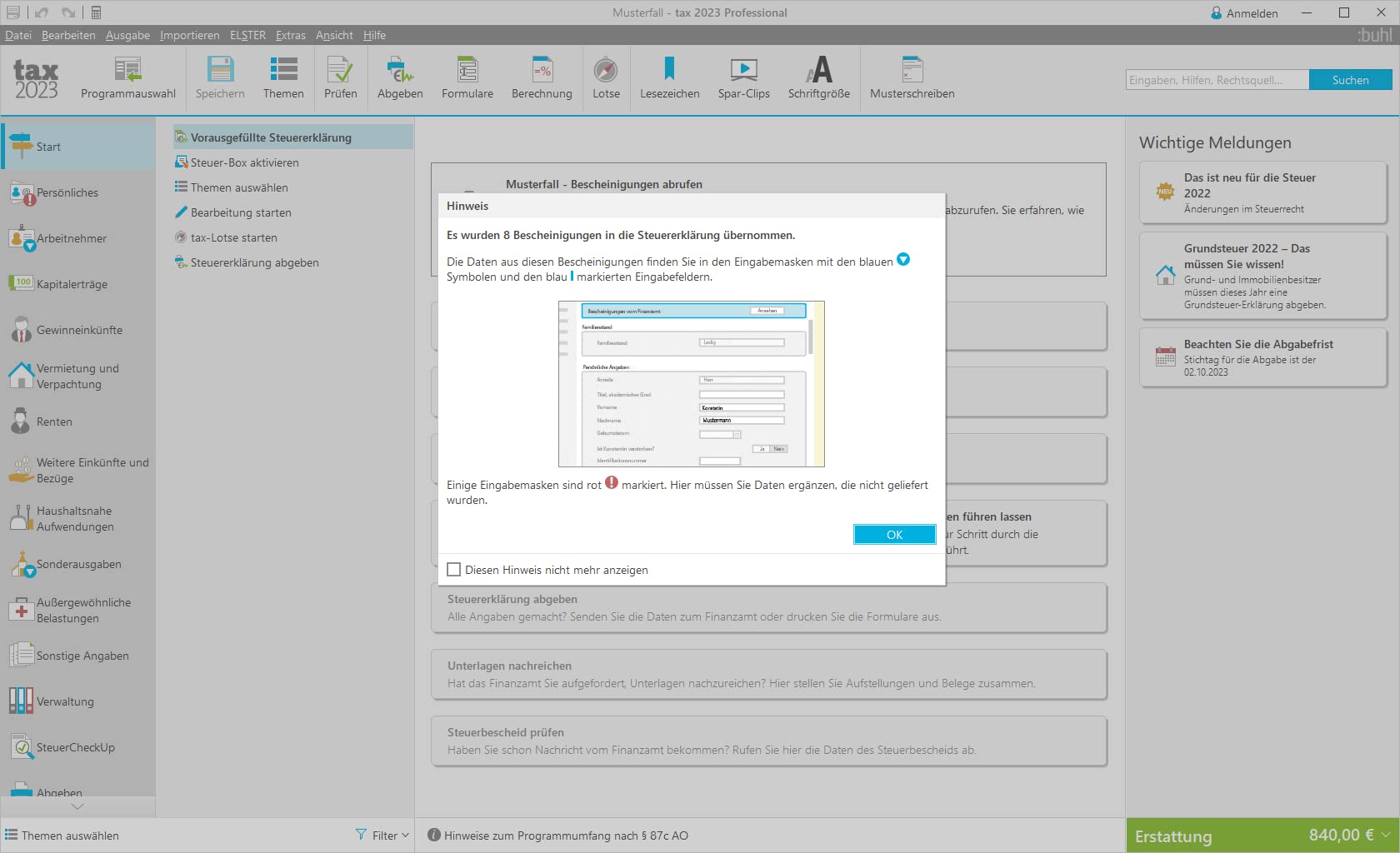
Task: Open the Extras menu
Action: [x=291, y=35]
